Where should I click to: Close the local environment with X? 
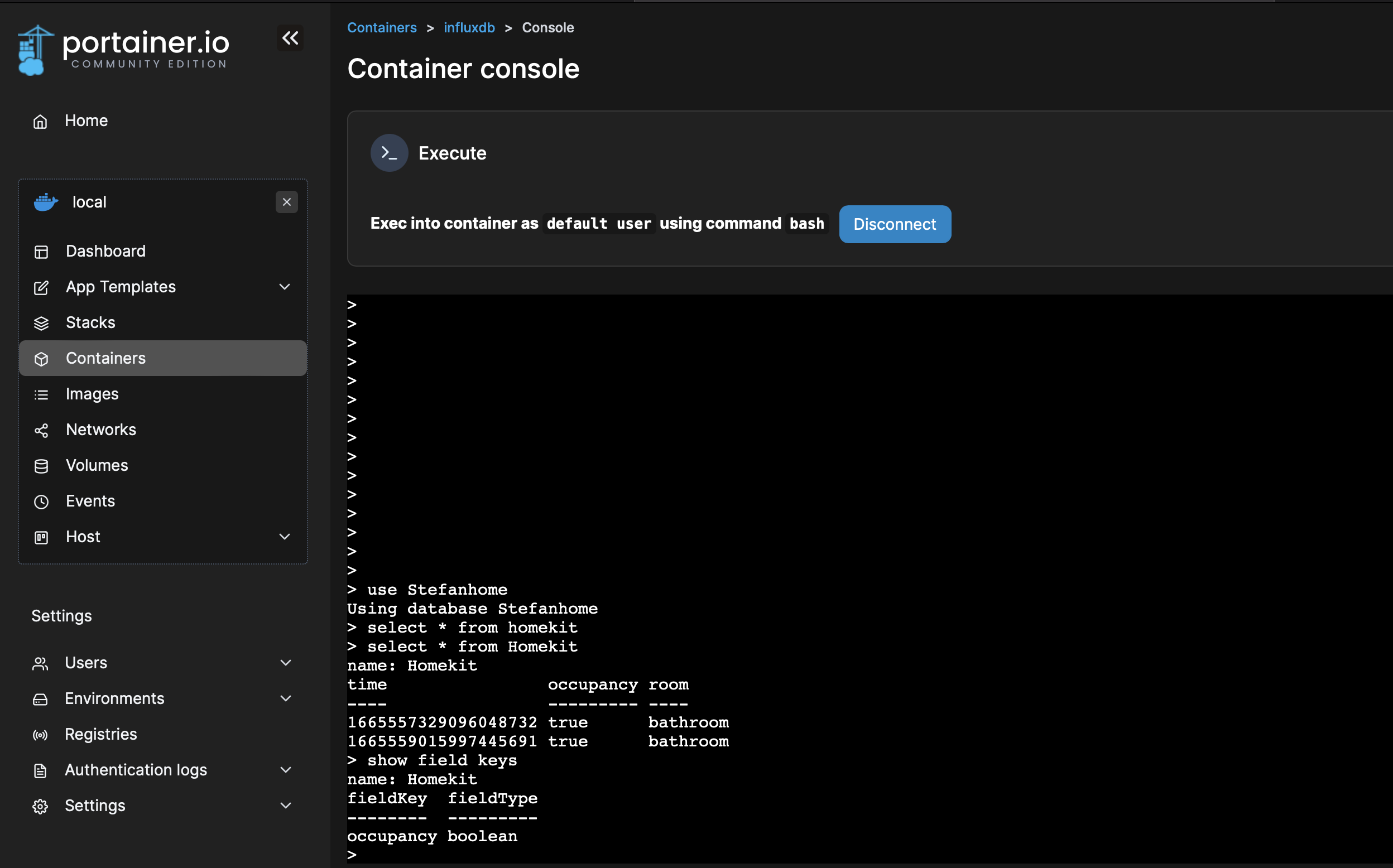pos(286,202)
